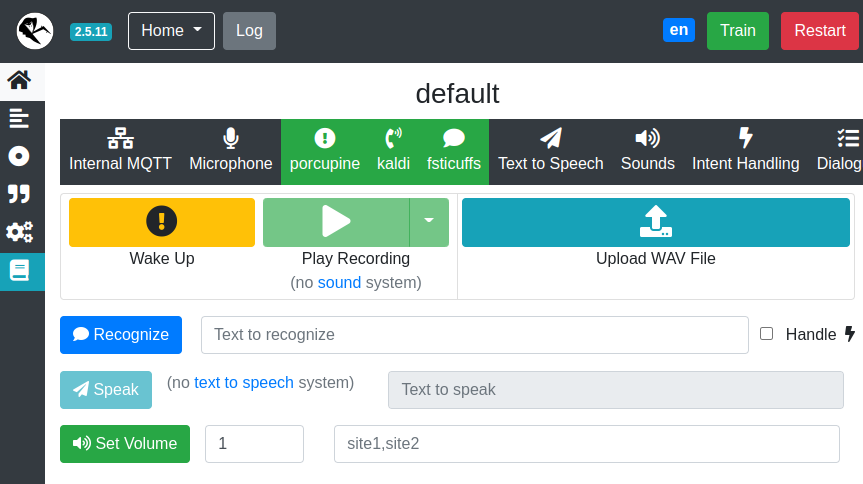Screen dimensions: 863x484
Task: Follow the 'text to speech' link
Action: pyautogui.click(x=244, y=382)
